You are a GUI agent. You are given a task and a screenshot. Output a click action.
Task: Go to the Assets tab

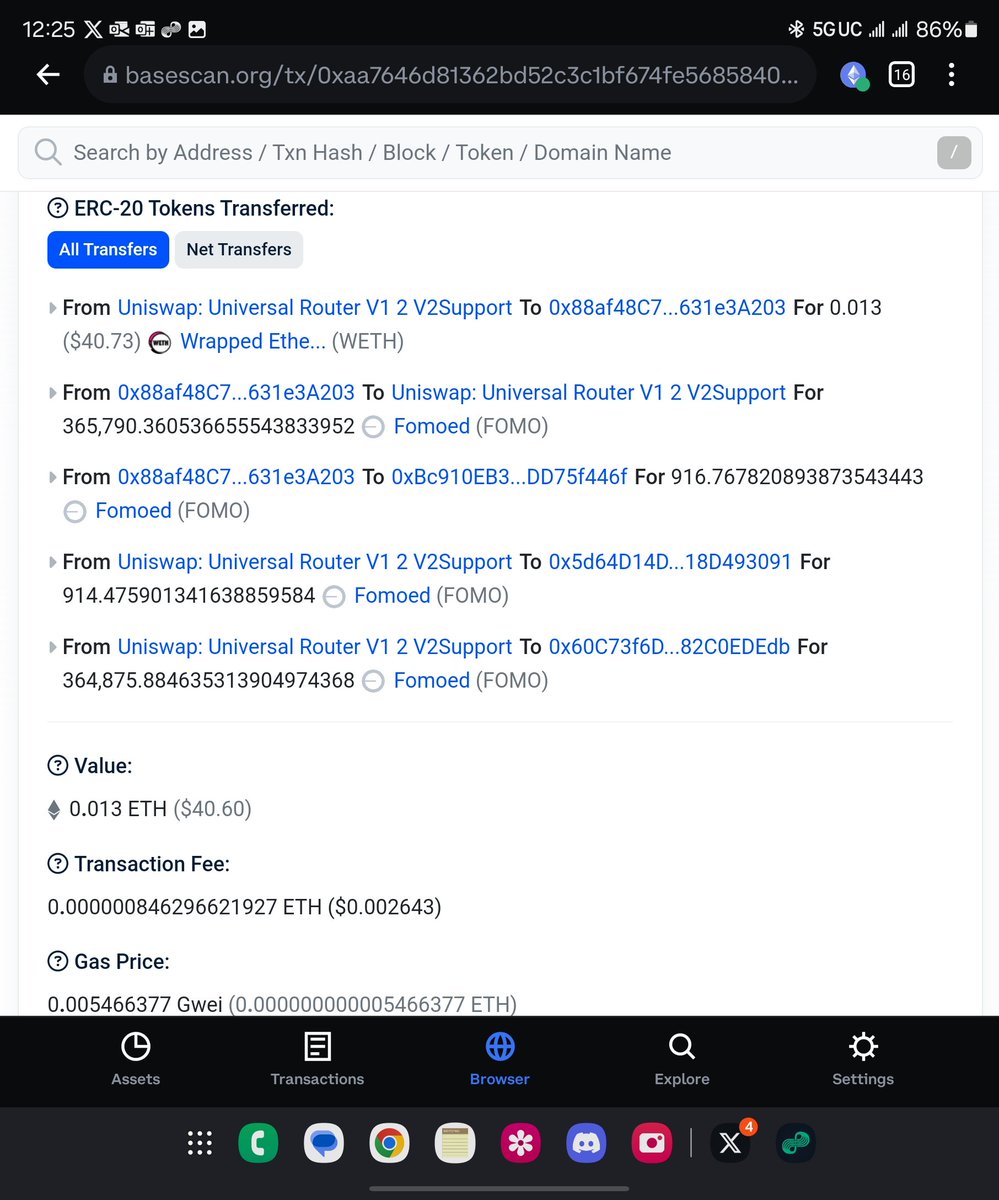(136, 1060)
